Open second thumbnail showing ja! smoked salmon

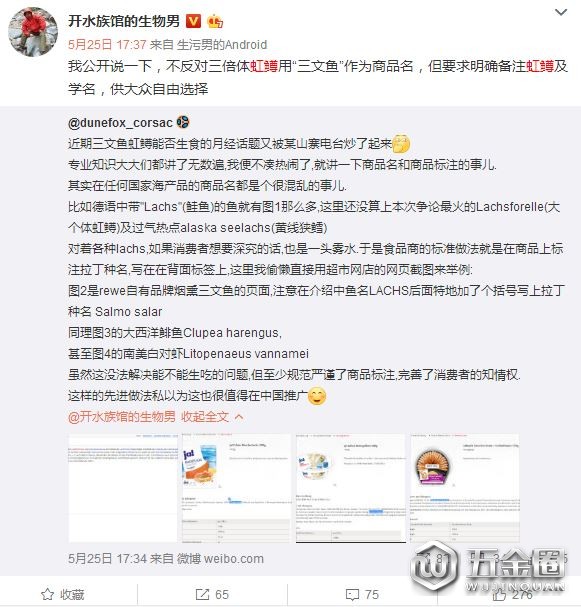tap(236, 488)
